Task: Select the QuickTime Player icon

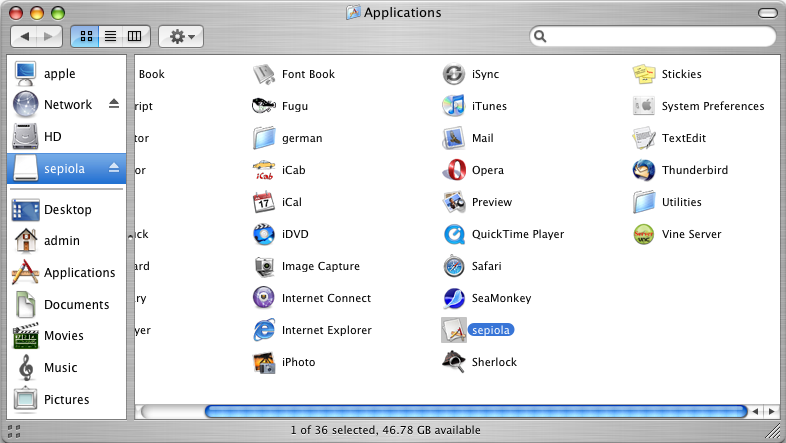Action: tap(454, 234)
